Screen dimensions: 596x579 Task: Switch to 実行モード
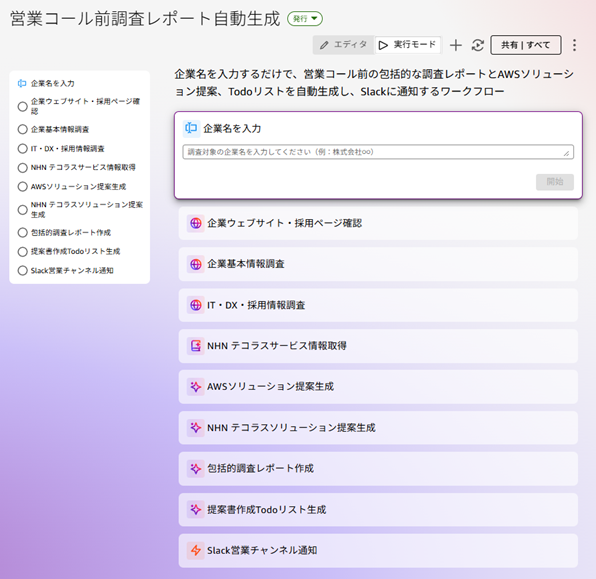click(407, 45)
